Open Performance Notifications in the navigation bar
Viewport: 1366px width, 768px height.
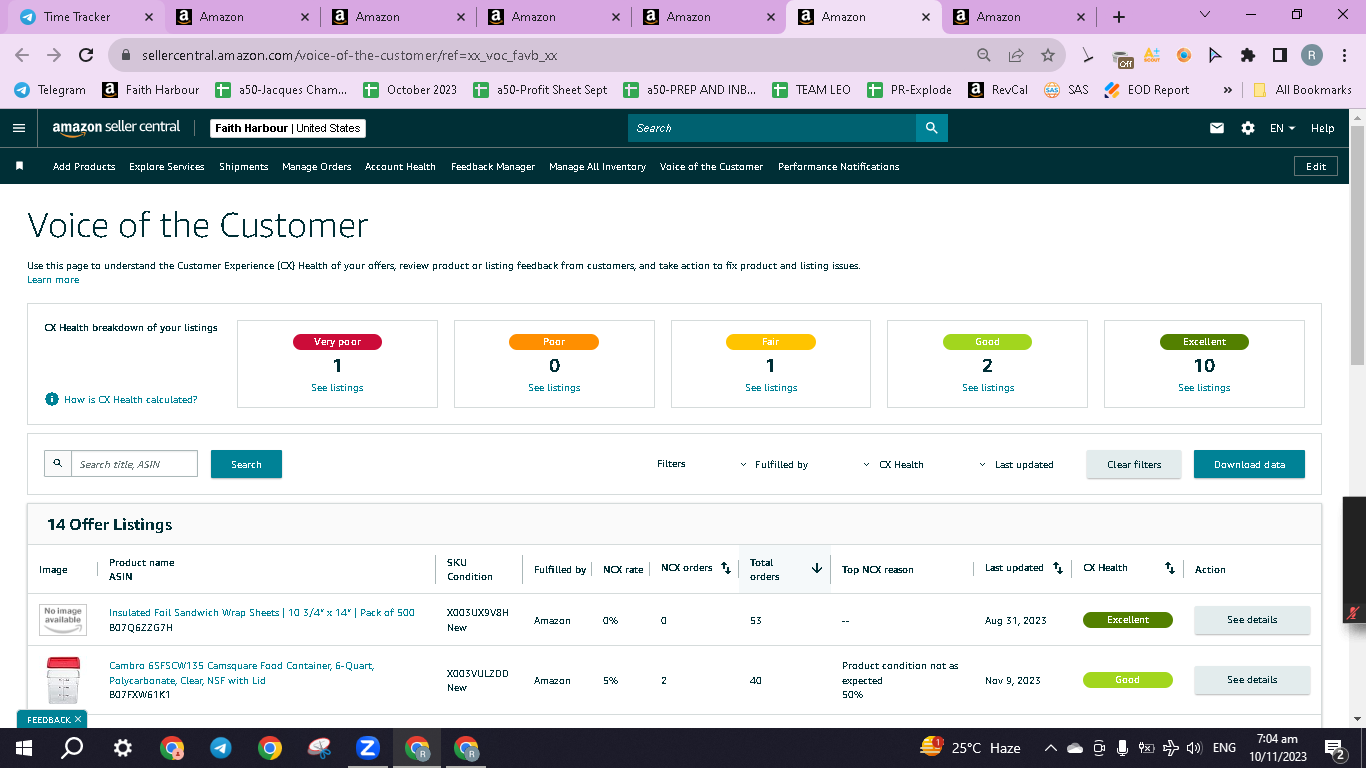point(839,166)
